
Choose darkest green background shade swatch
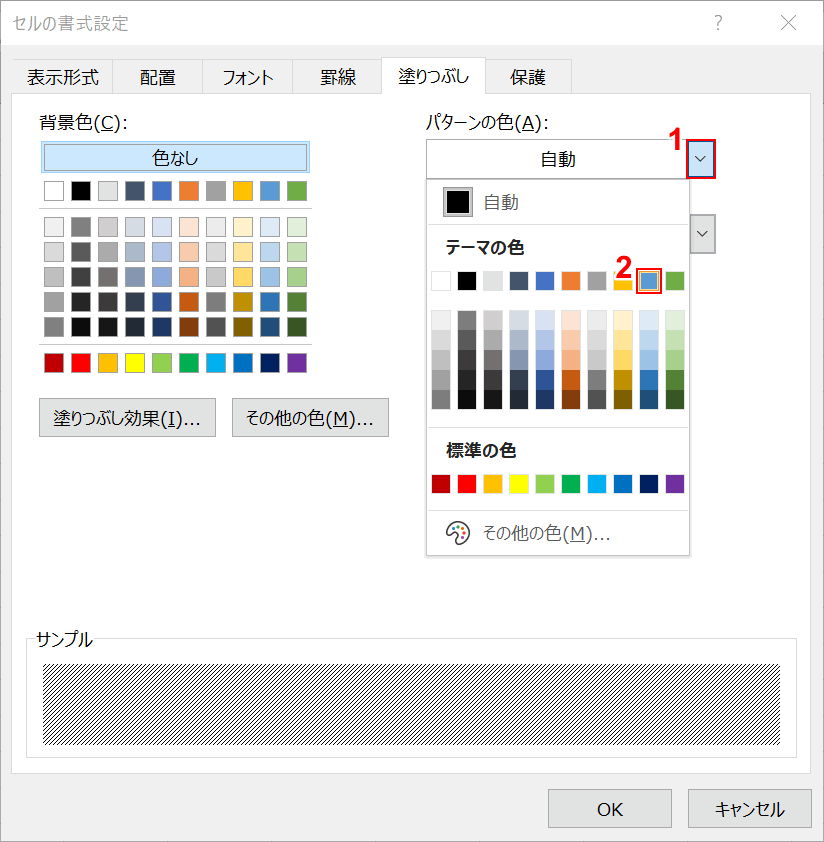point(297,326)
